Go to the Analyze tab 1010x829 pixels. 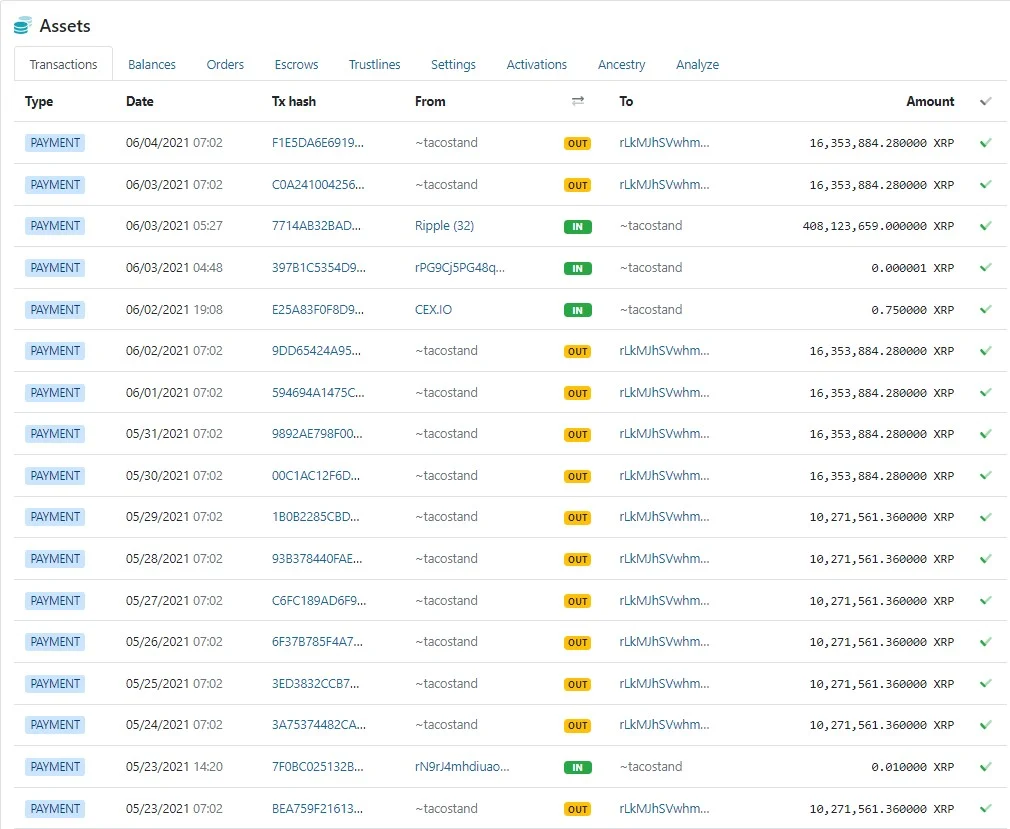(697, 64)
